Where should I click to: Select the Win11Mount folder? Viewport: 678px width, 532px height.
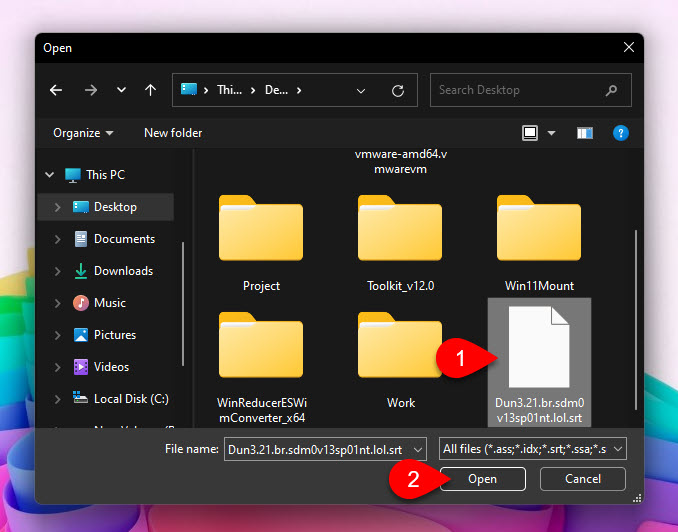click(539, 244)
